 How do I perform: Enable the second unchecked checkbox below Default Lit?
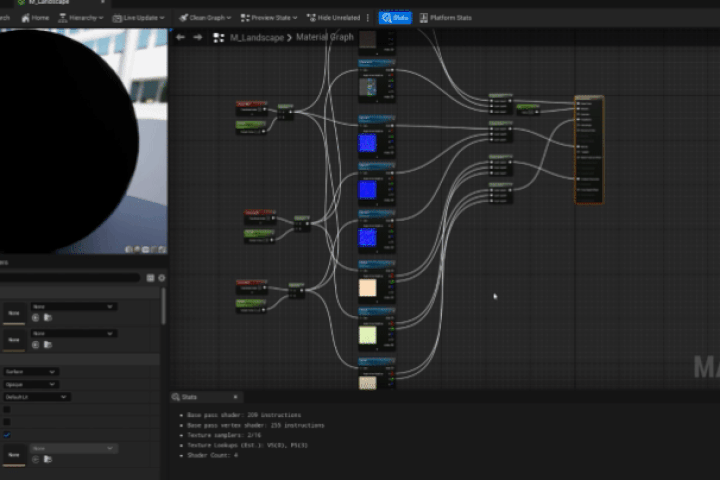coord(7,422)
